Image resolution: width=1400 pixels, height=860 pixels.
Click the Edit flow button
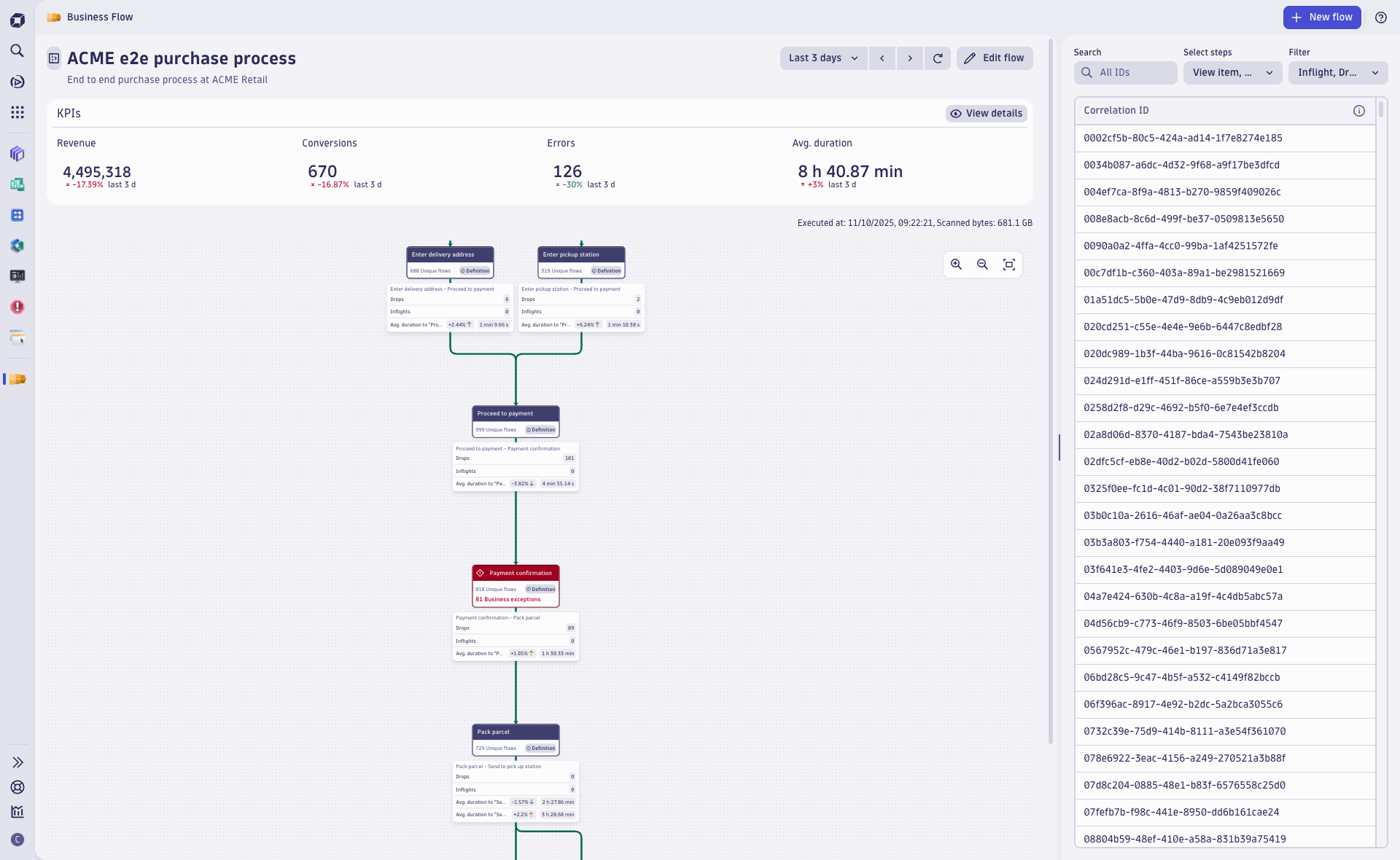click(995, 58)
